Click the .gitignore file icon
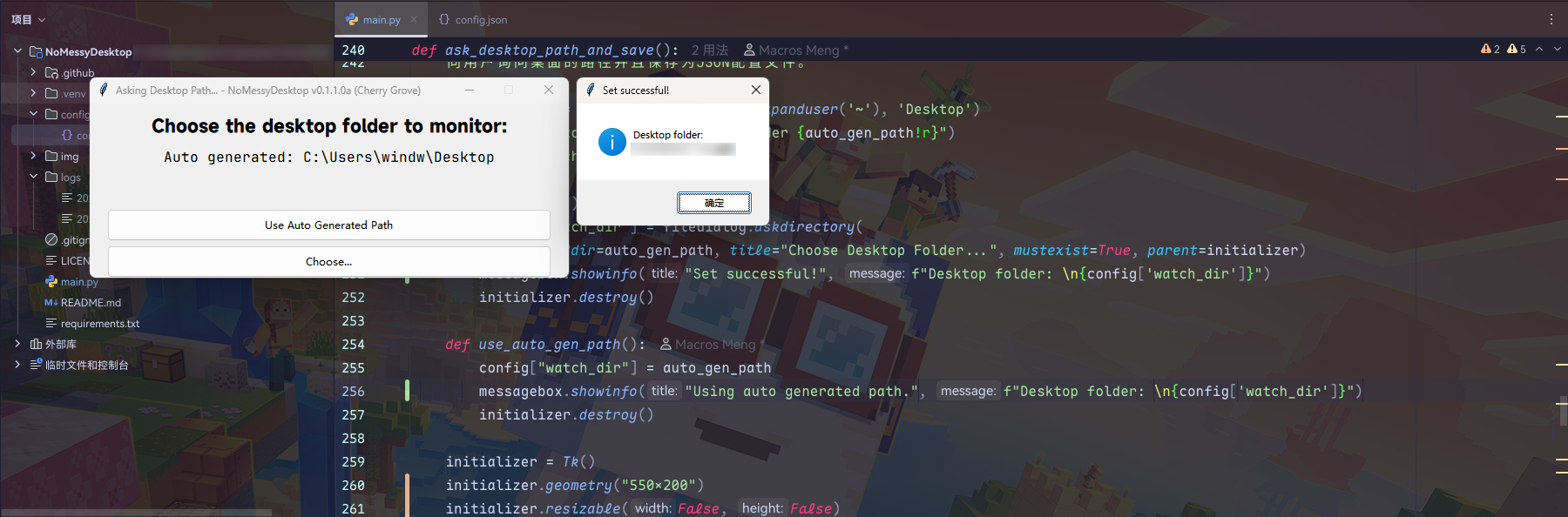1568x517 pixels. click(51, 240)
